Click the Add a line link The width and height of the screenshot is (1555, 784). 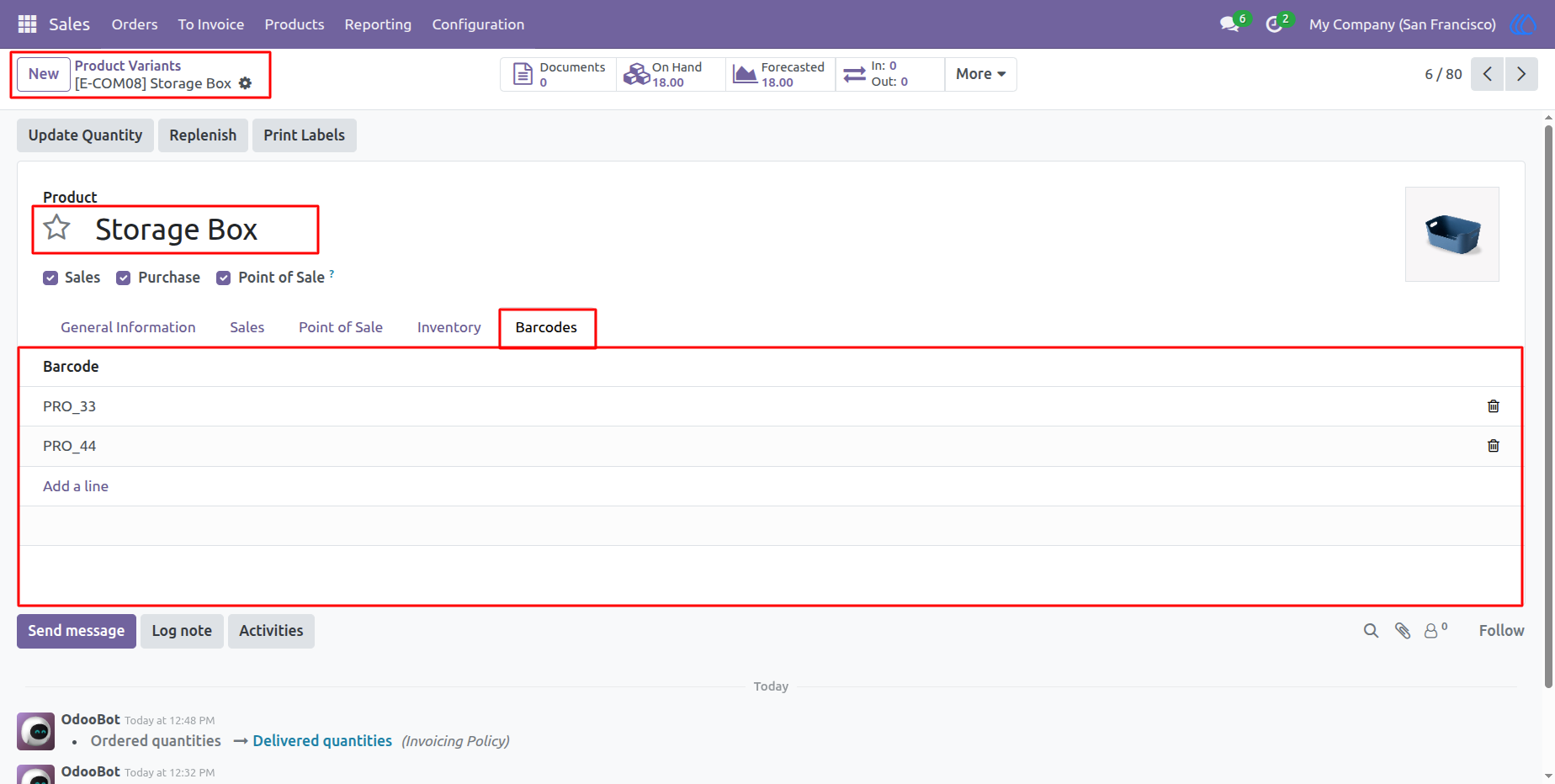coord(76,486)
